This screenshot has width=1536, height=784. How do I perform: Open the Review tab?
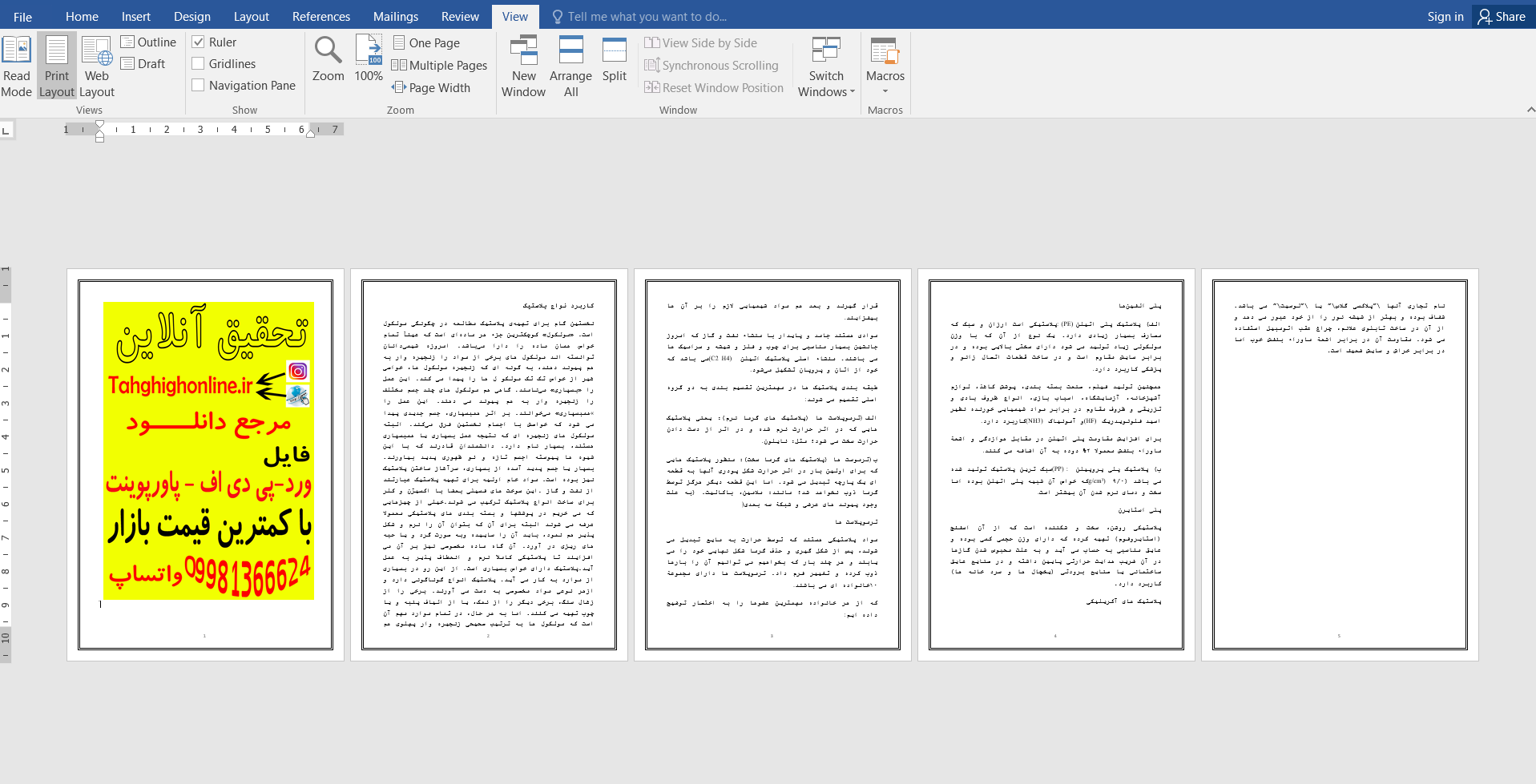460,17
